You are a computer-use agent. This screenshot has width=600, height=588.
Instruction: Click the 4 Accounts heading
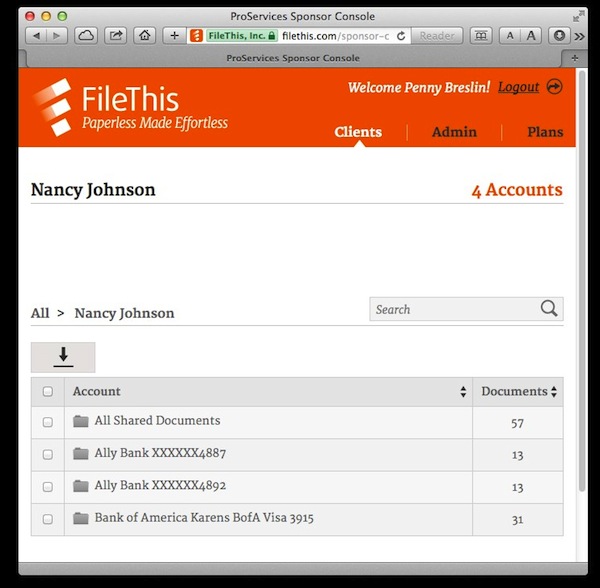[517, 190]
